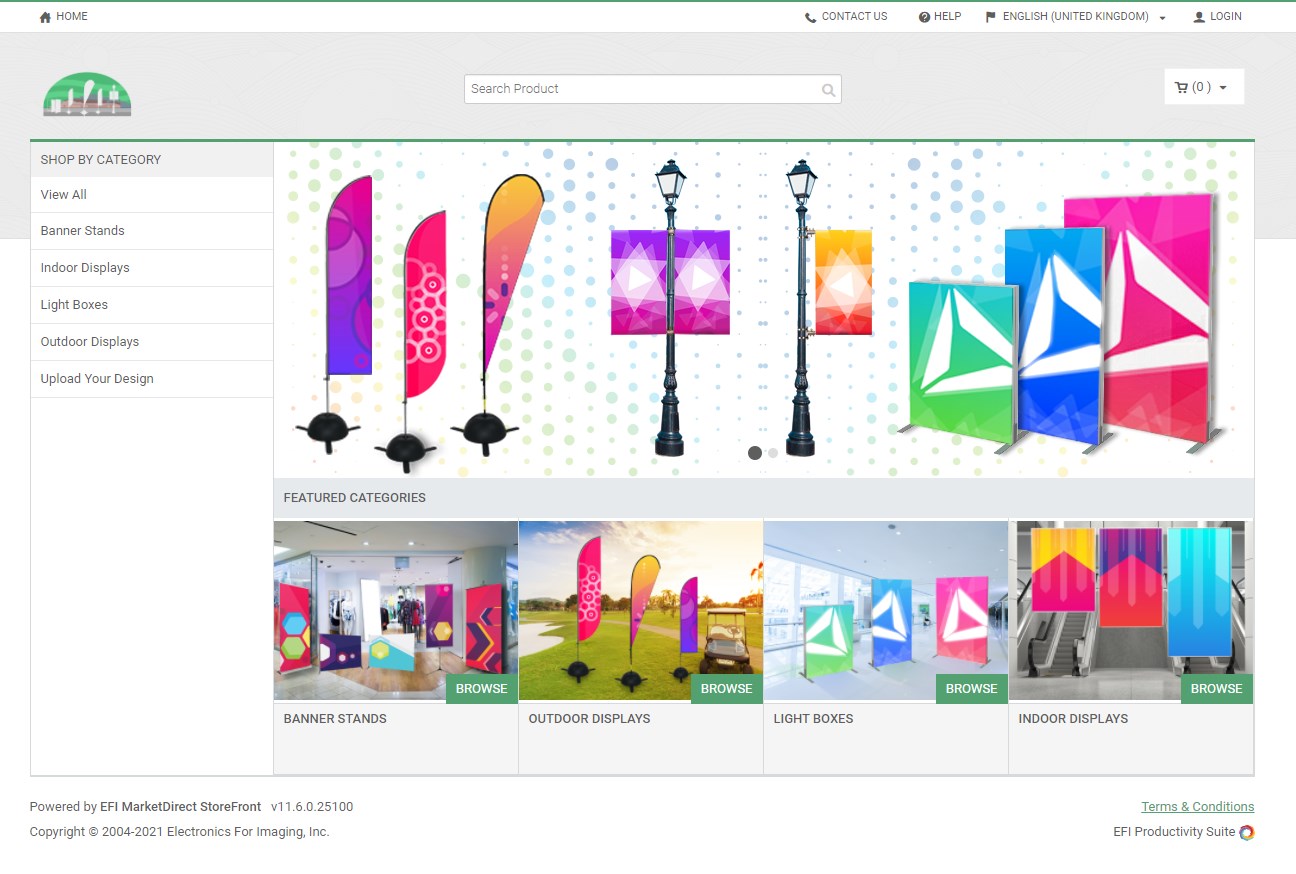
Task: Select the first carousel slide dot
Action: [755, 453]
